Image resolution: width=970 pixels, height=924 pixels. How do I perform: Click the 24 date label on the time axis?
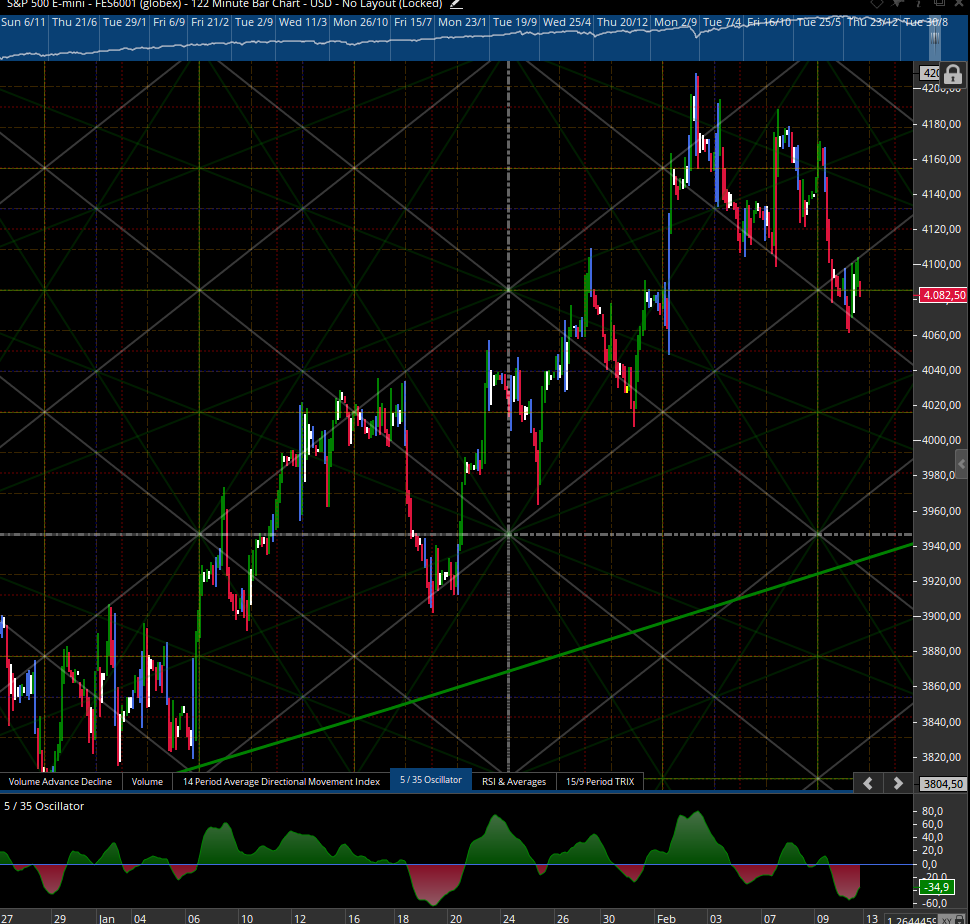tap(509, 918)
